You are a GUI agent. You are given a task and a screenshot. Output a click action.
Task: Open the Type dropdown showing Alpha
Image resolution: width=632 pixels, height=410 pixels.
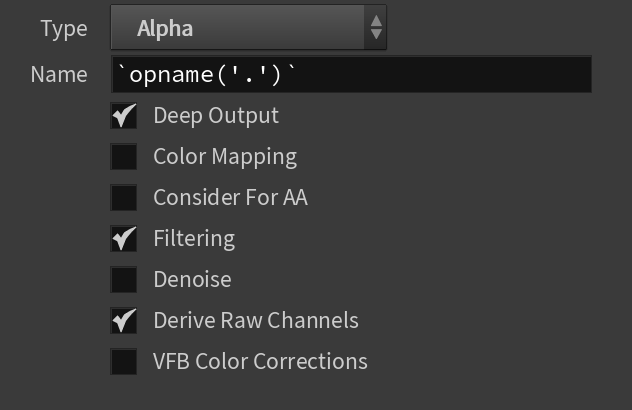tap(248, 27)
